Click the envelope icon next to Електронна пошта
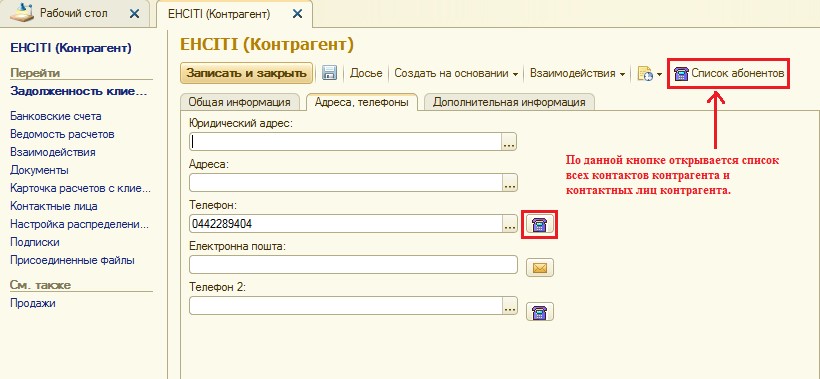 pos(540,268)
